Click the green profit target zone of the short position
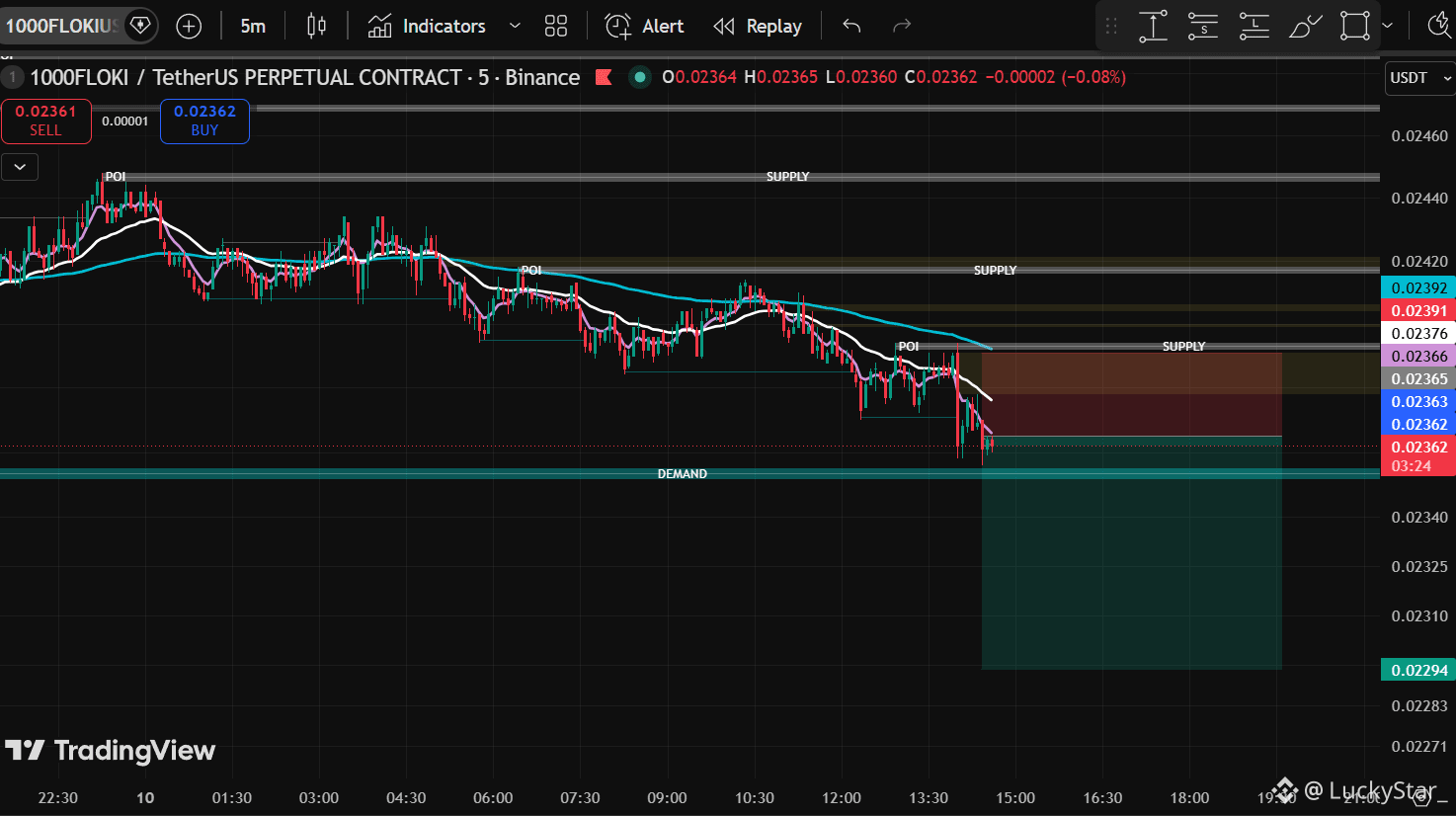 click(x=1131, y=553)
